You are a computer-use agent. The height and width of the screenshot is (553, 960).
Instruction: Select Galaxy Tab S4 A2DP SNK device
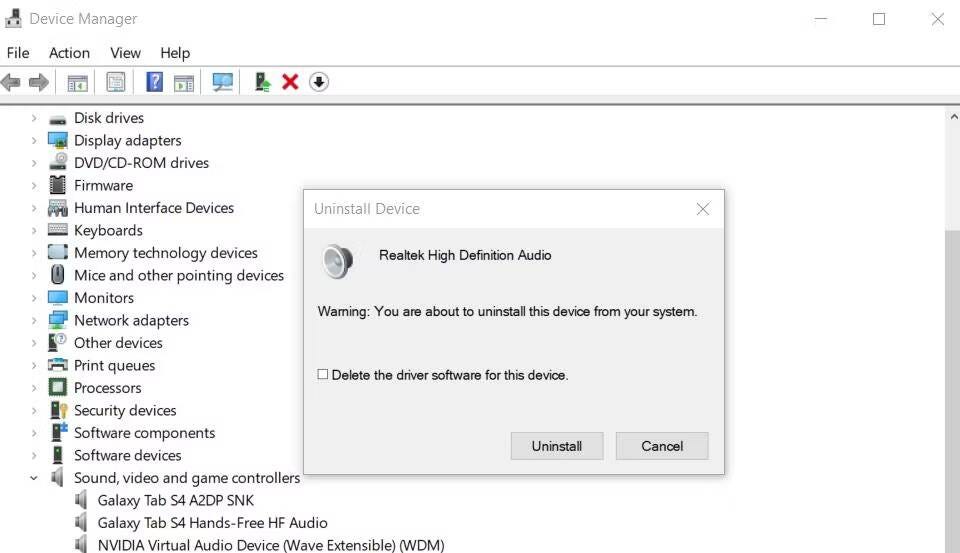(176, 500)
